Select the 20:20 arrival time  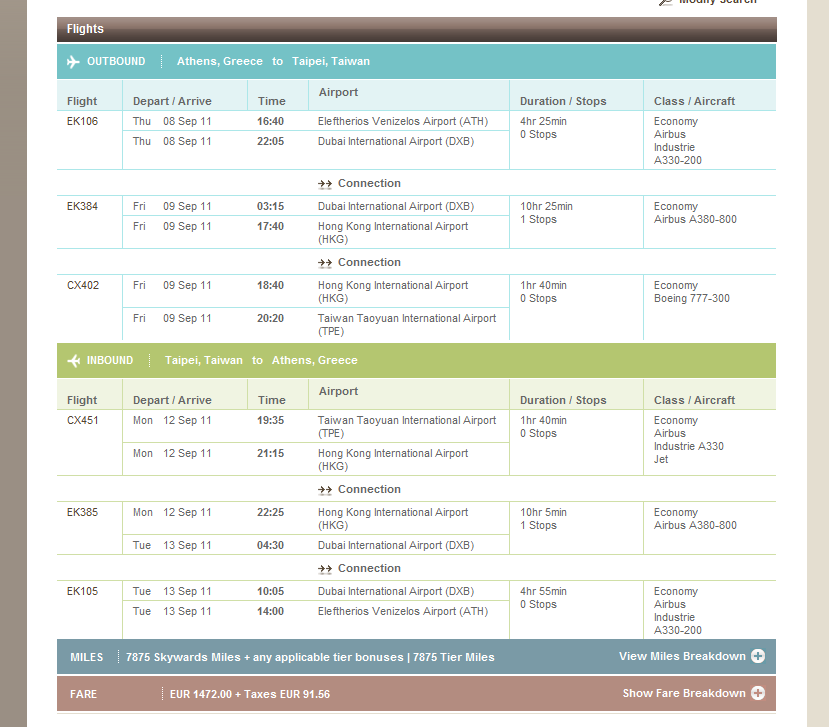(271, 318)
